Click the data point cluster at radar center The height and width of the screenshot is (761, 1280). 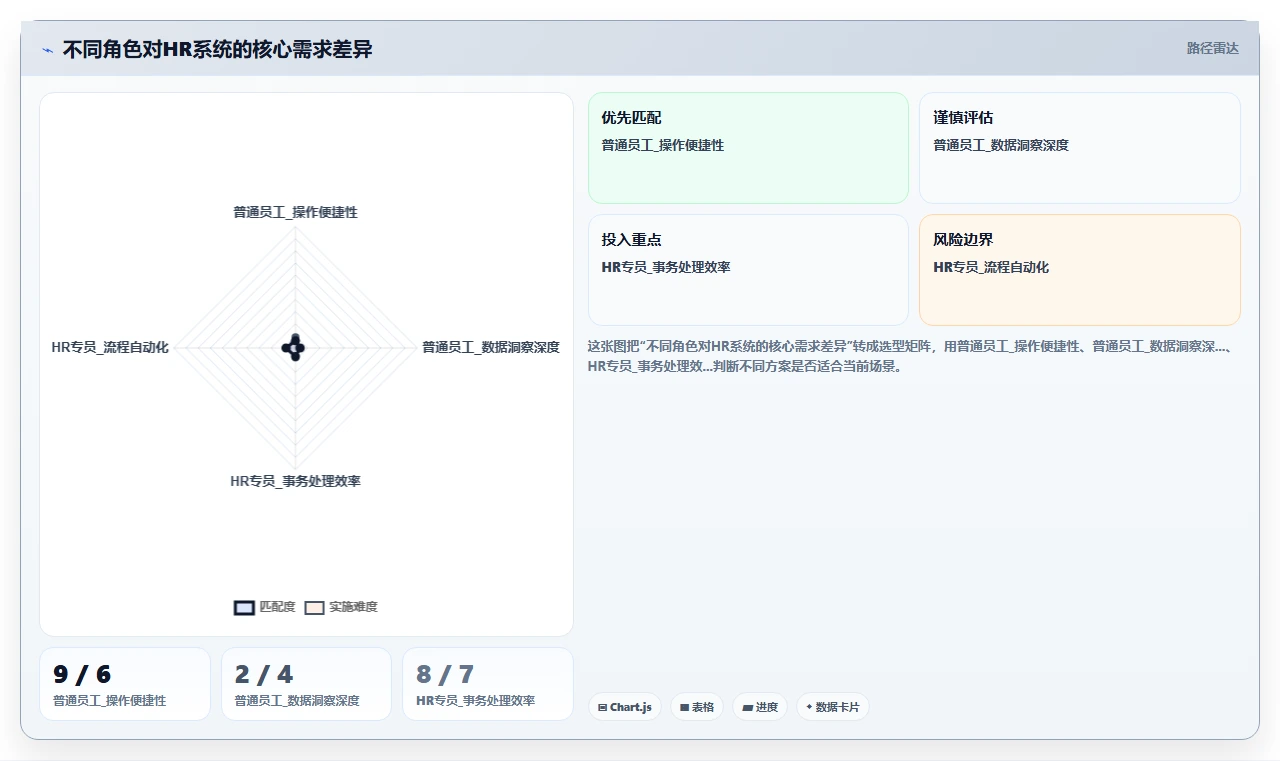(294, 347)
